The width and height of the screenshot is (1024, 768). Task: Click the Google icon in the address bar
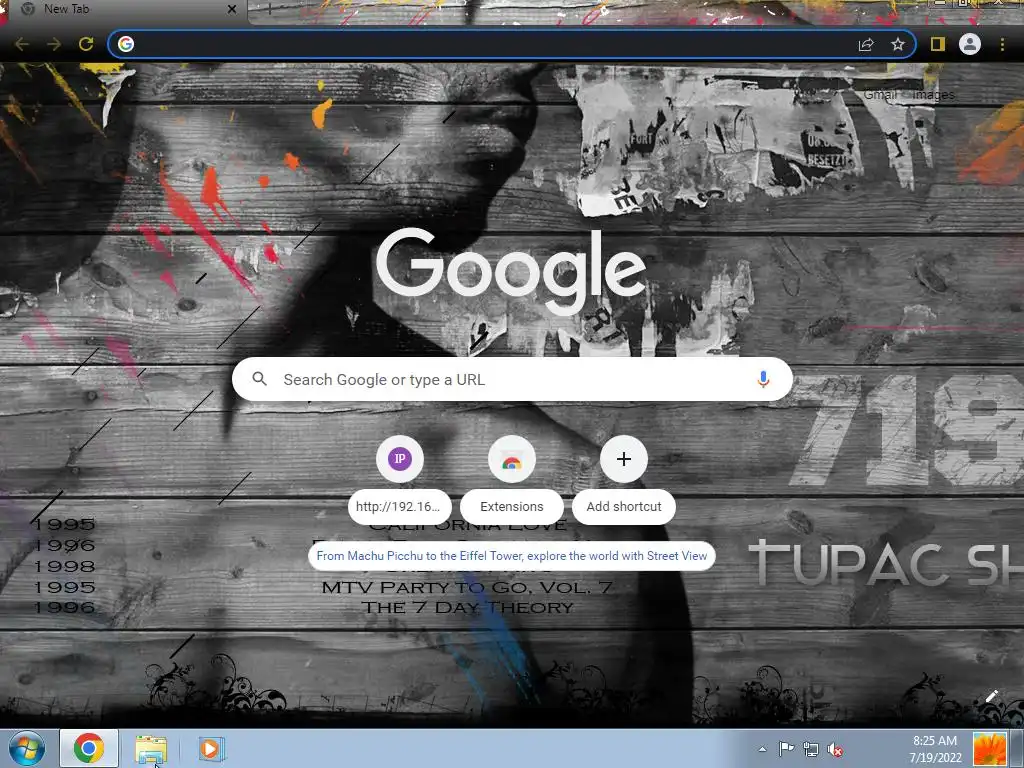126,44
